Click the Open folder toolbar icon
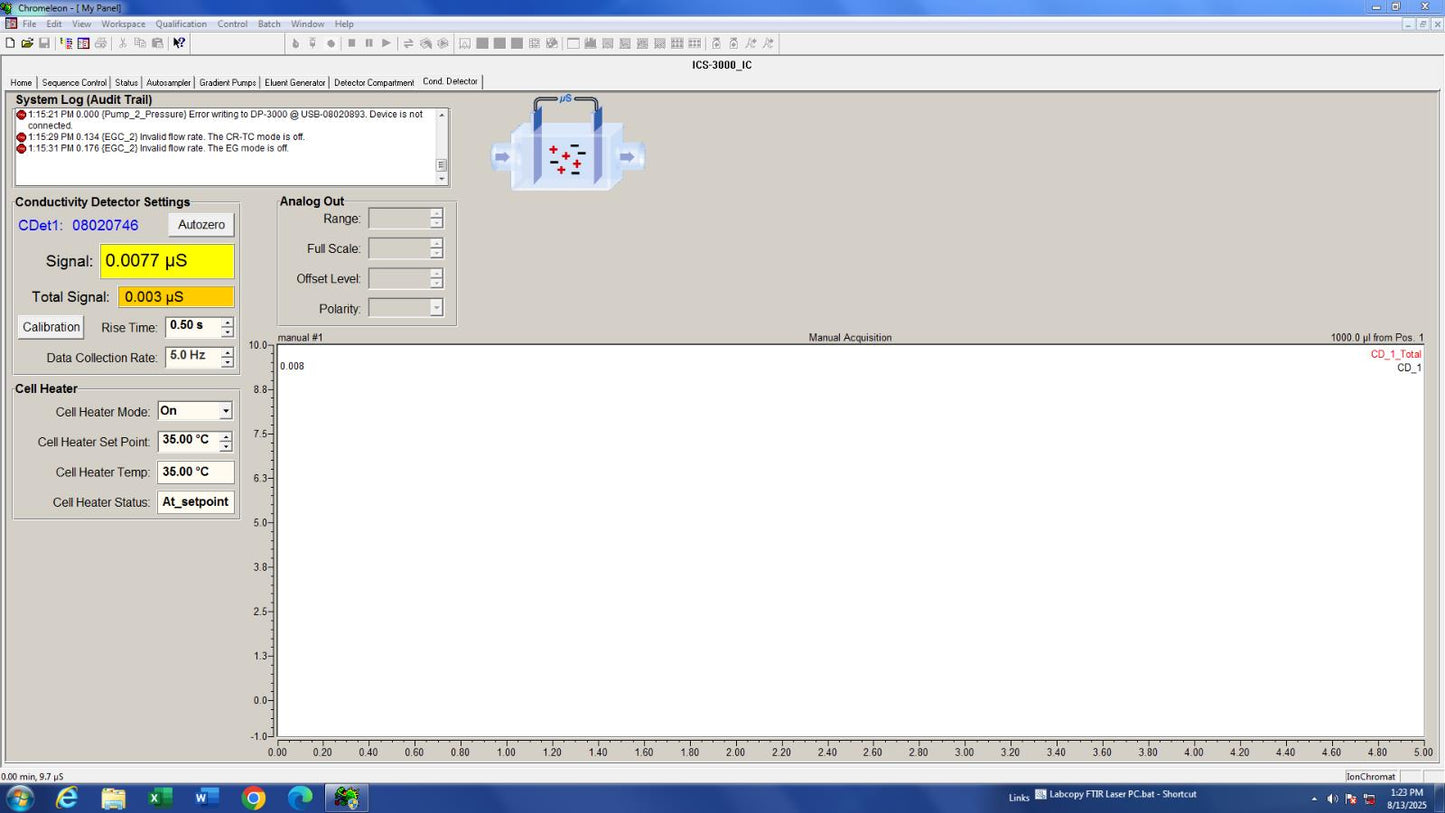The width and height of the screenshot is (1445, 813). (x=27, y=43)
